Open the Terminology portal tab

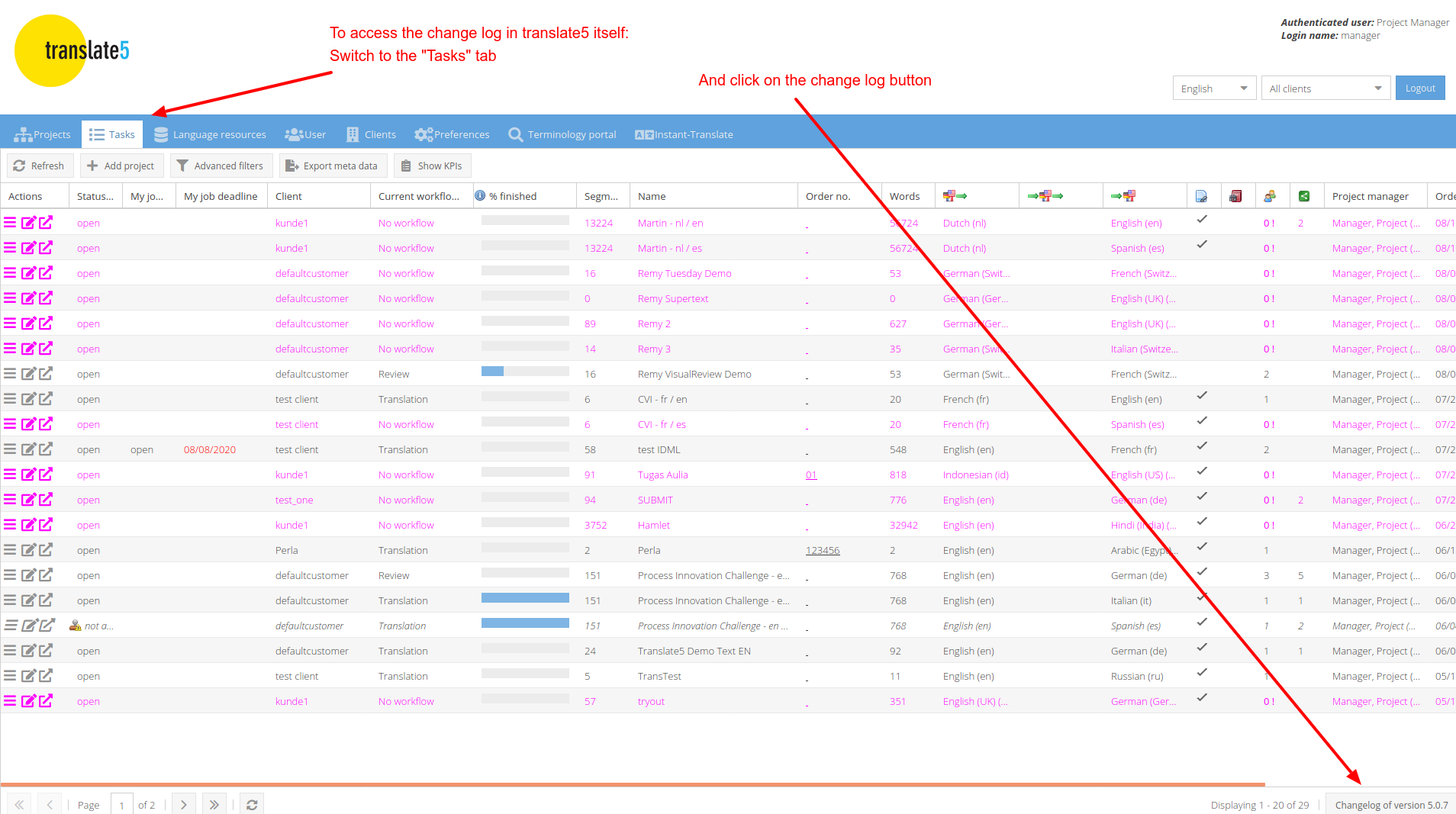[x=562, y=134]
